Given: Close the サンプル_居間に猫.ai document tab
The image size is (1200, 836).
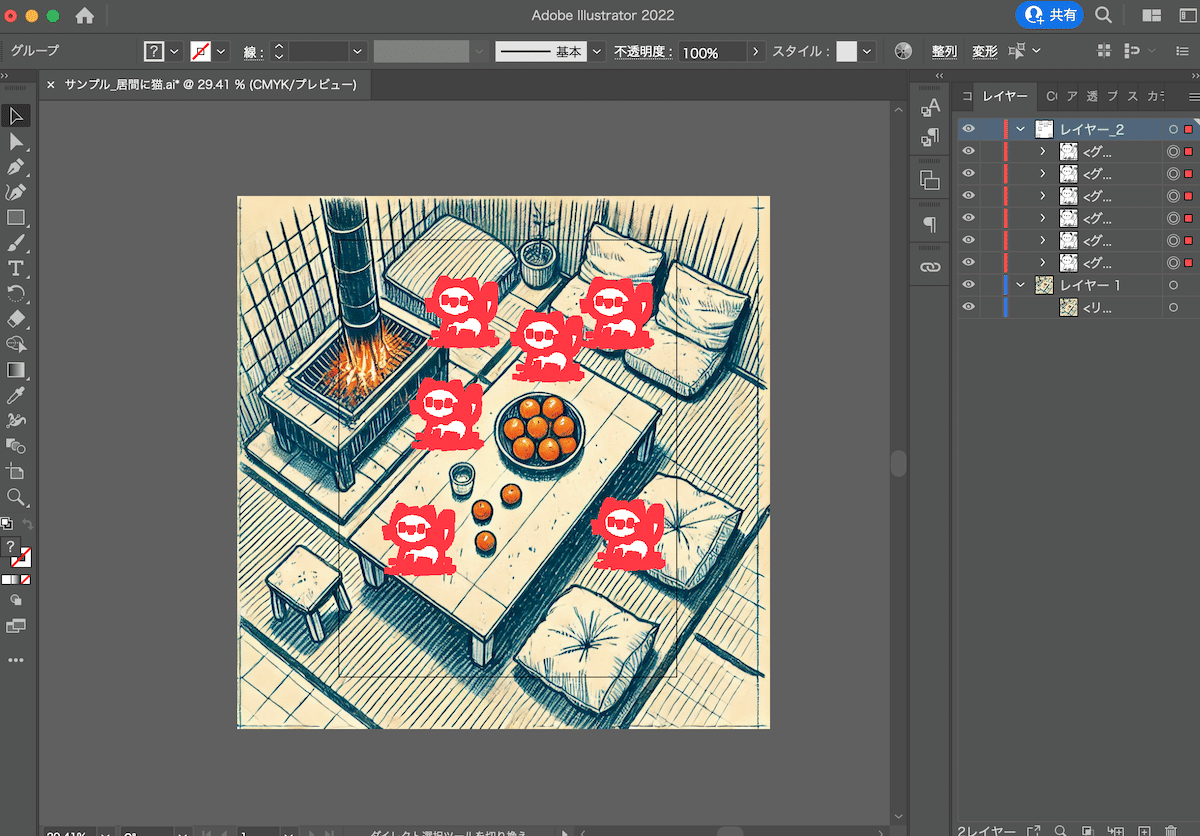Looking at the screenshot, I should click(51, 85).
